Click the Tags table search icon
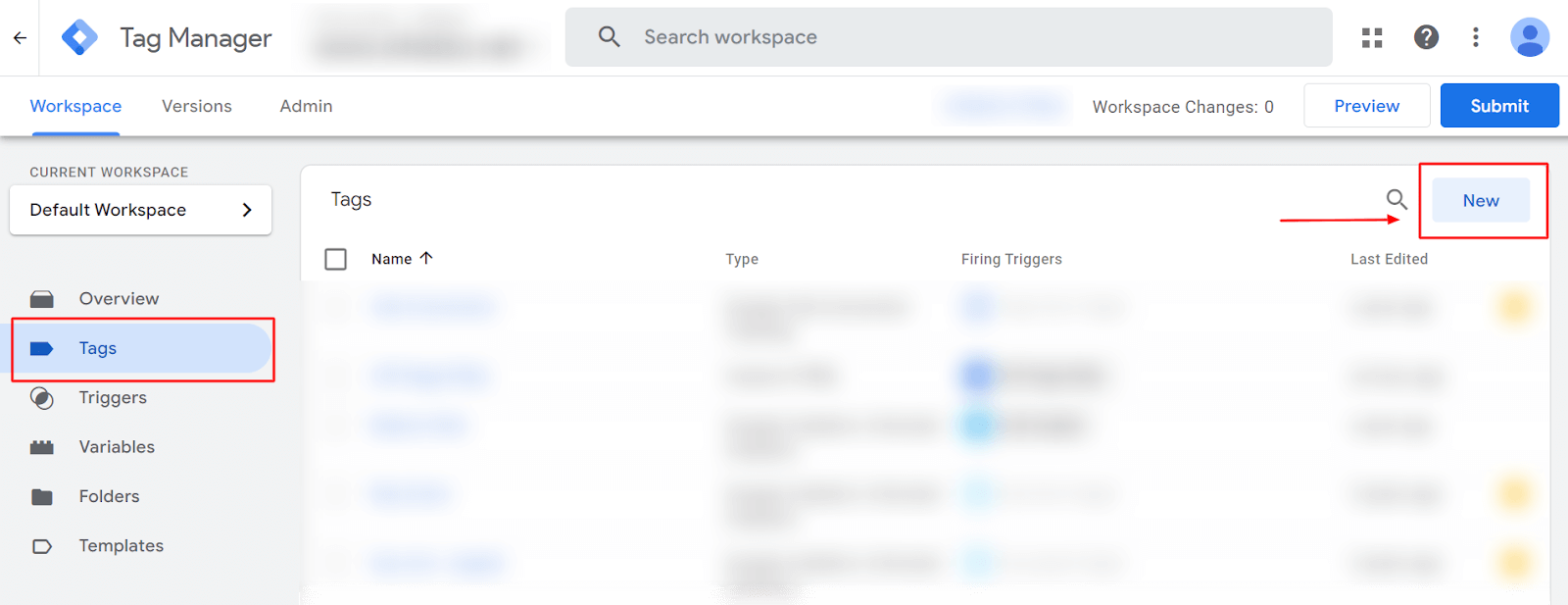Viewport: 1568px width, 605px height. (1396, 200)
